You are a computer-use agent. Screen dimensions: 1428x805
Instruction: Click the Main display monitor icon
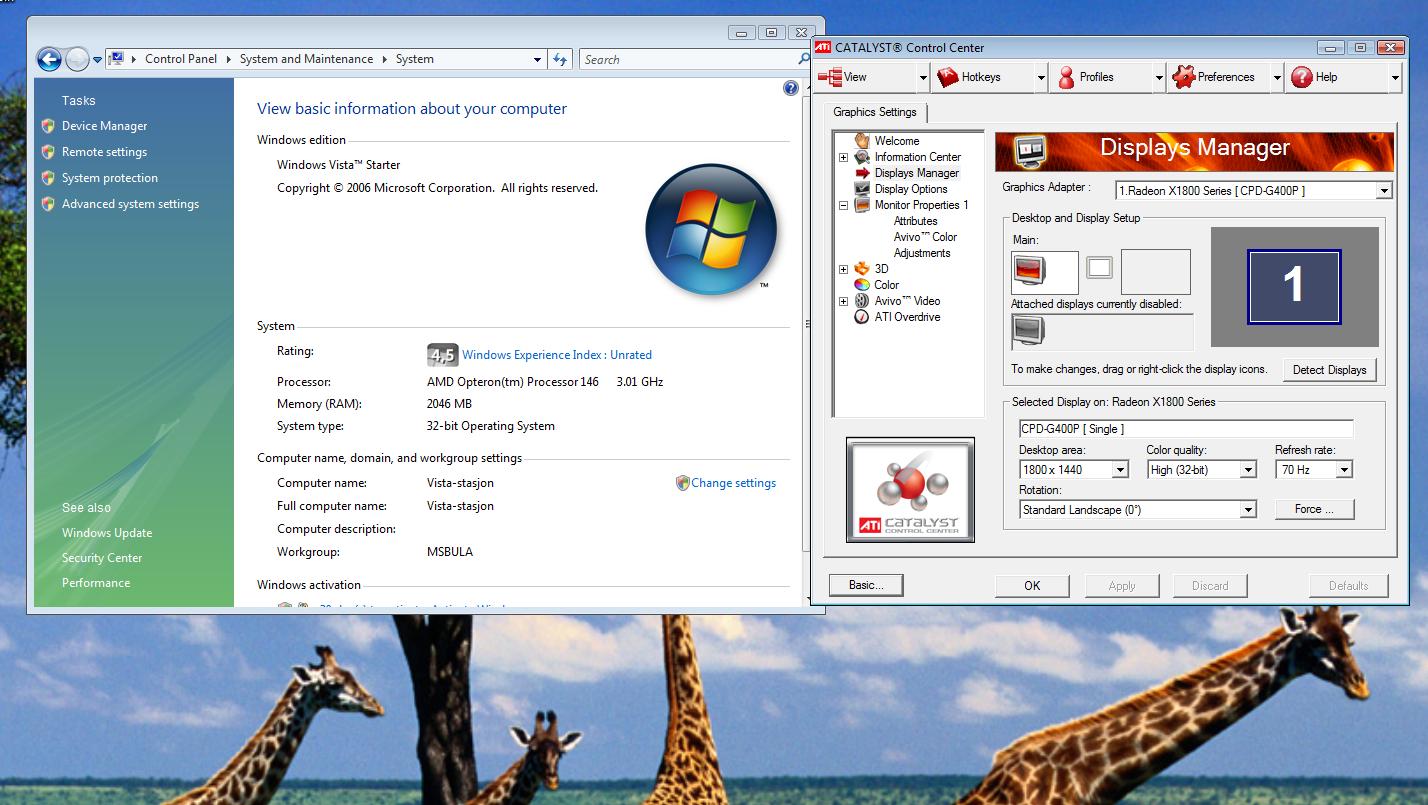click(x=1029, y=270)
